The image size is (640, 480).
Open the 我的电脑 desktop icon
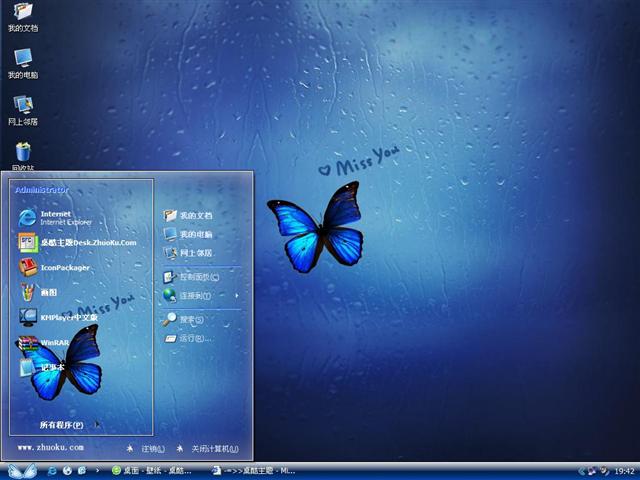tap(23, 63)
